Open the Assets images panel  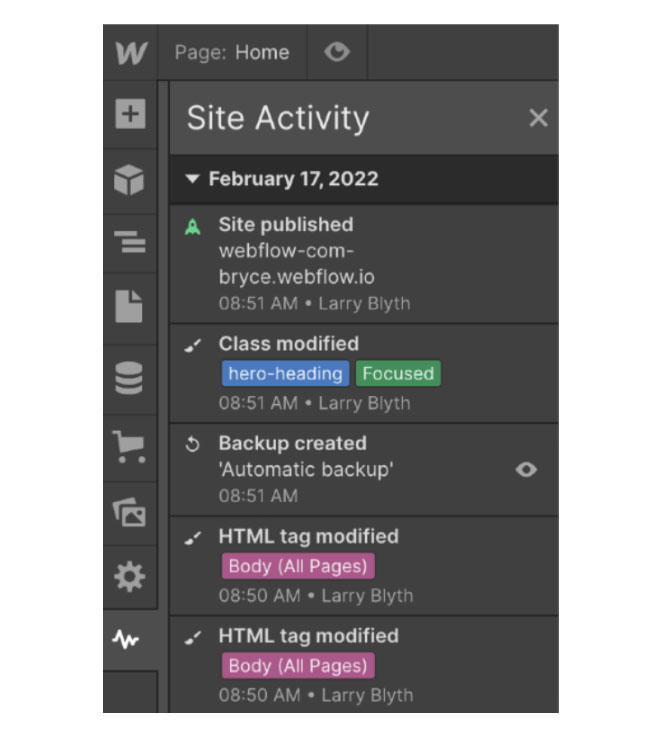[x=129, y=512]
